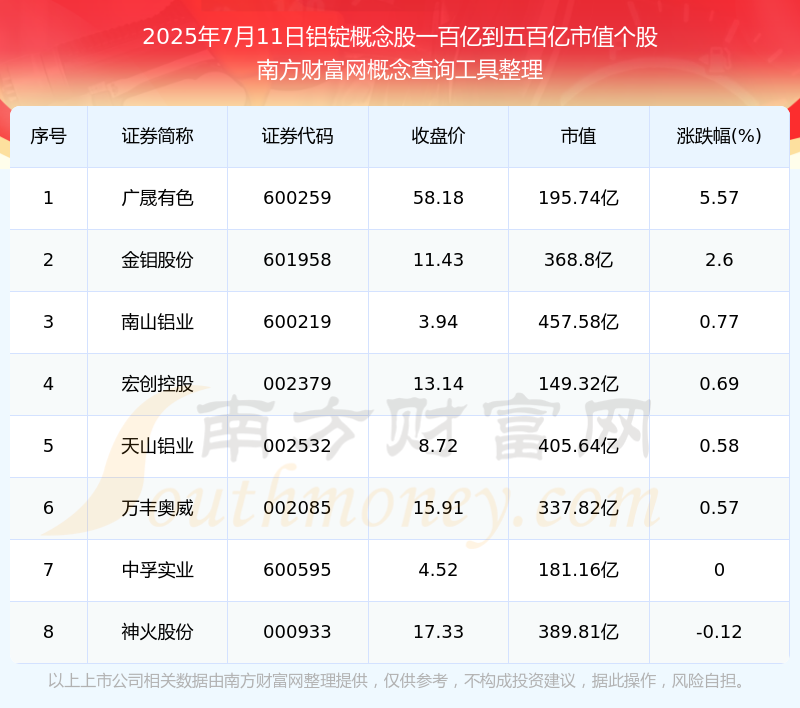Click the 涨跌幅(%) column header
Screen dimensions: 800x708
pyautogui.click(x=719, y=136)
